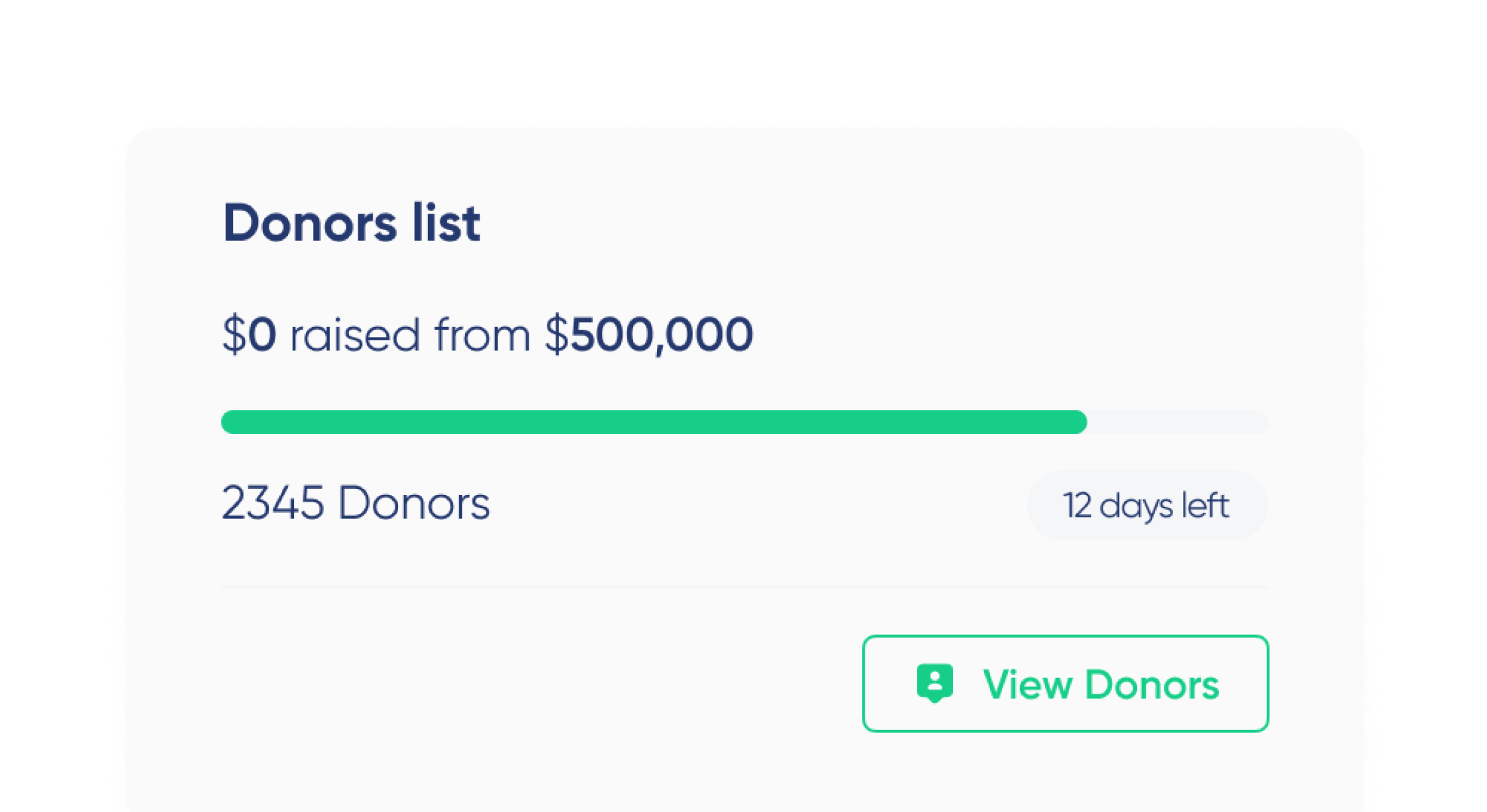Click the horizontal divider line above View Donors

pos(744,587)
